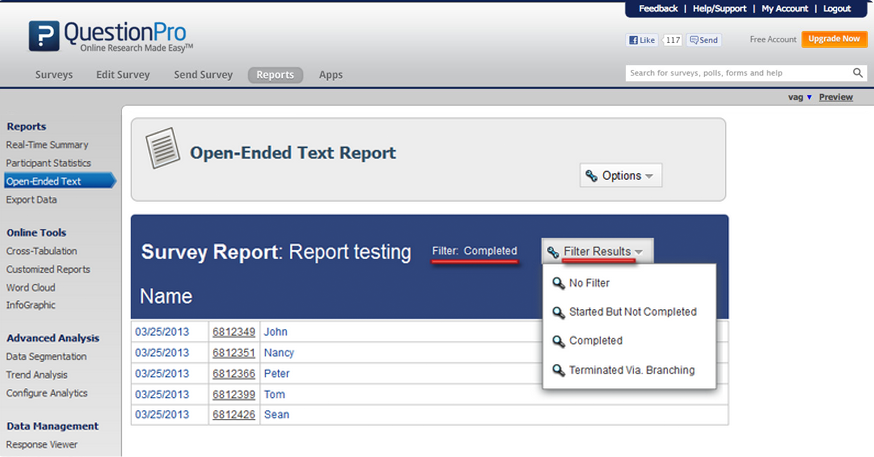Image resolution: width=874 pixels, height=457 pixels.
Task: Open response ID 6812426
Action: pyautogui.click(x=234, y=415)
